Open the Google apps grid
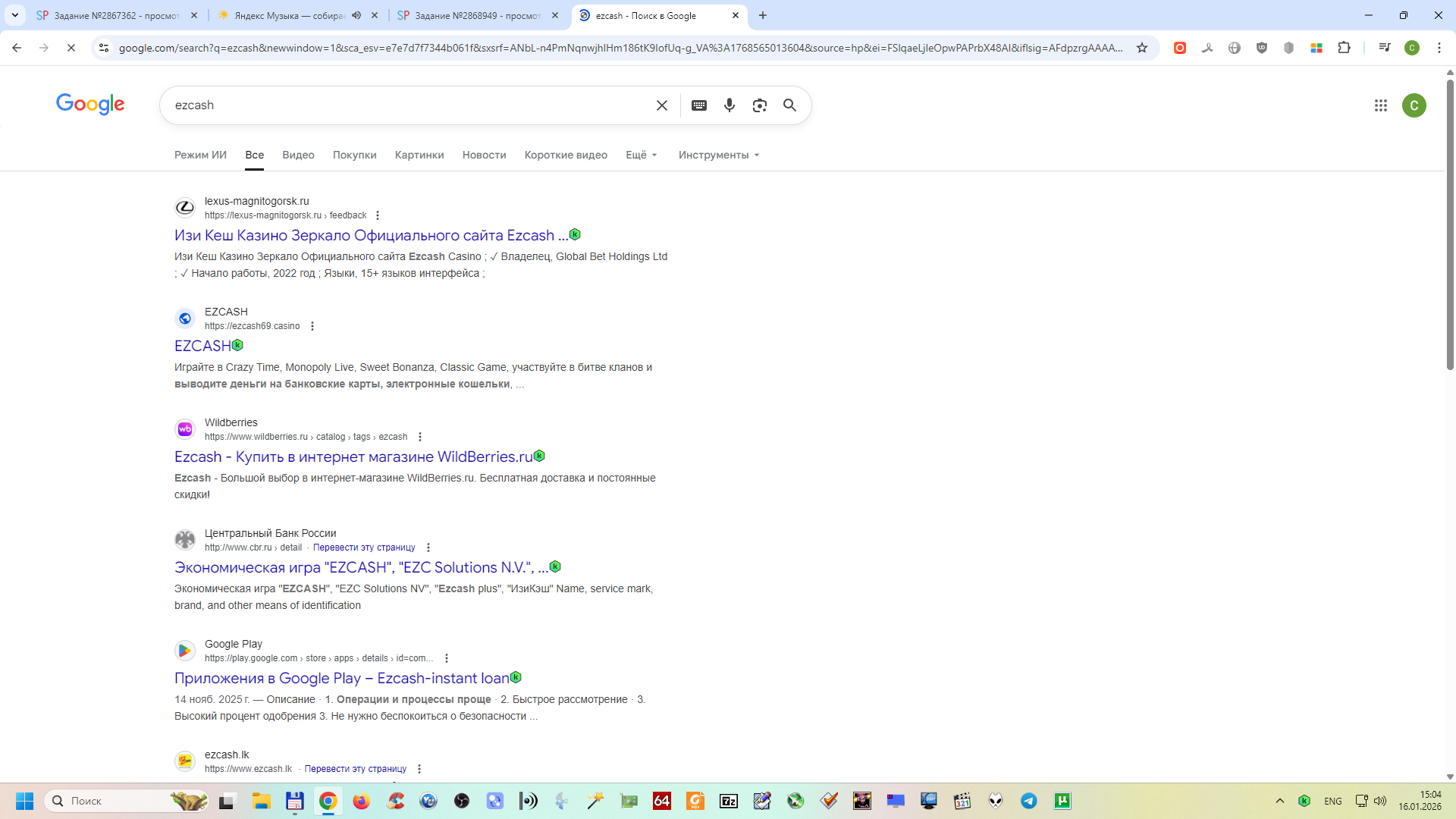The width and height of the screenshot is (1456, 819). pos(1380,105)
